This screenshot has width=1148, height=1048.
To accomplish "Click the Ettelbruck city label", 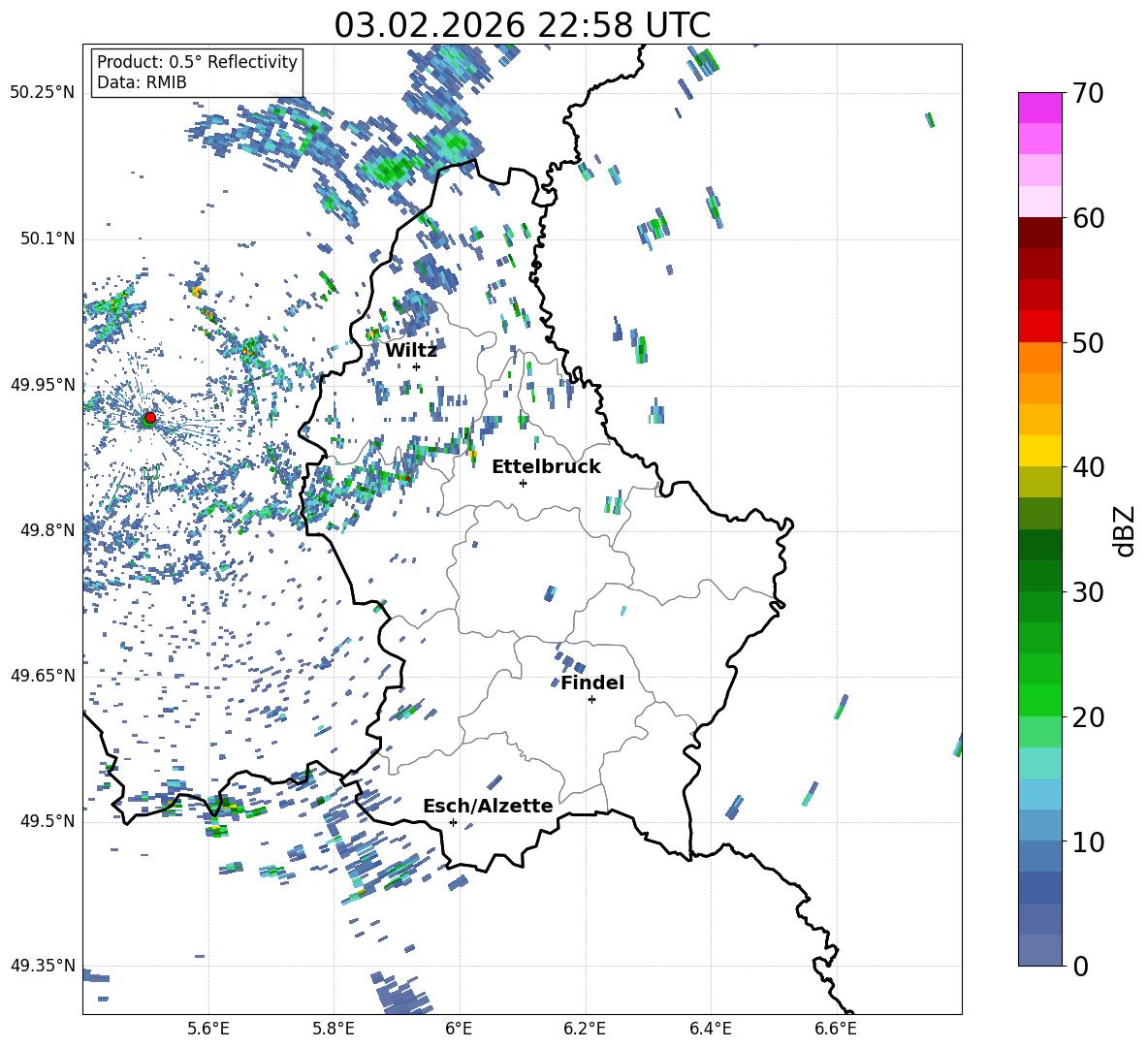I will (546, 467).
